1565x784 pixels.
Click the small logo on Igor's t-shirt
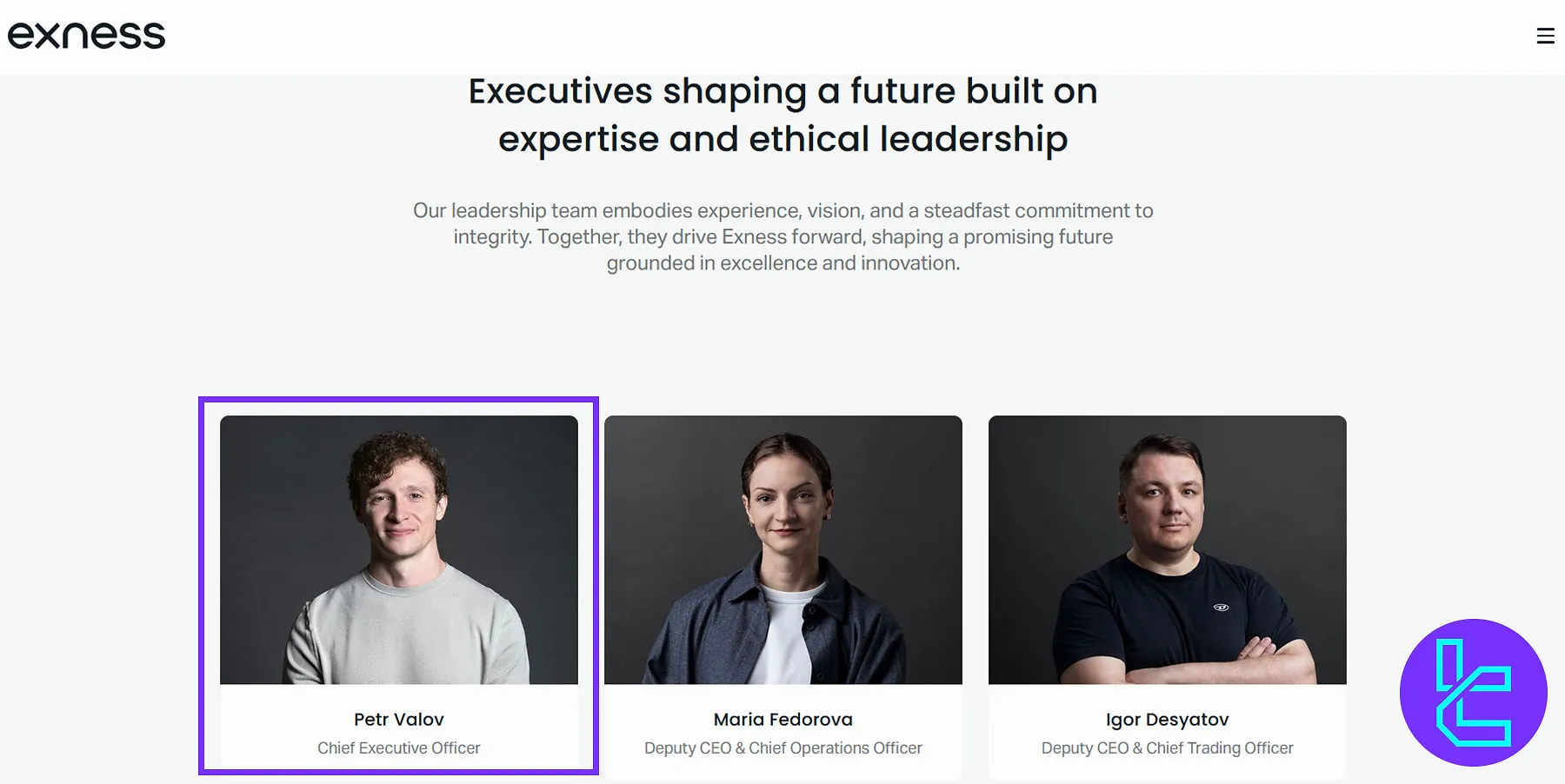click(1221, 608)
